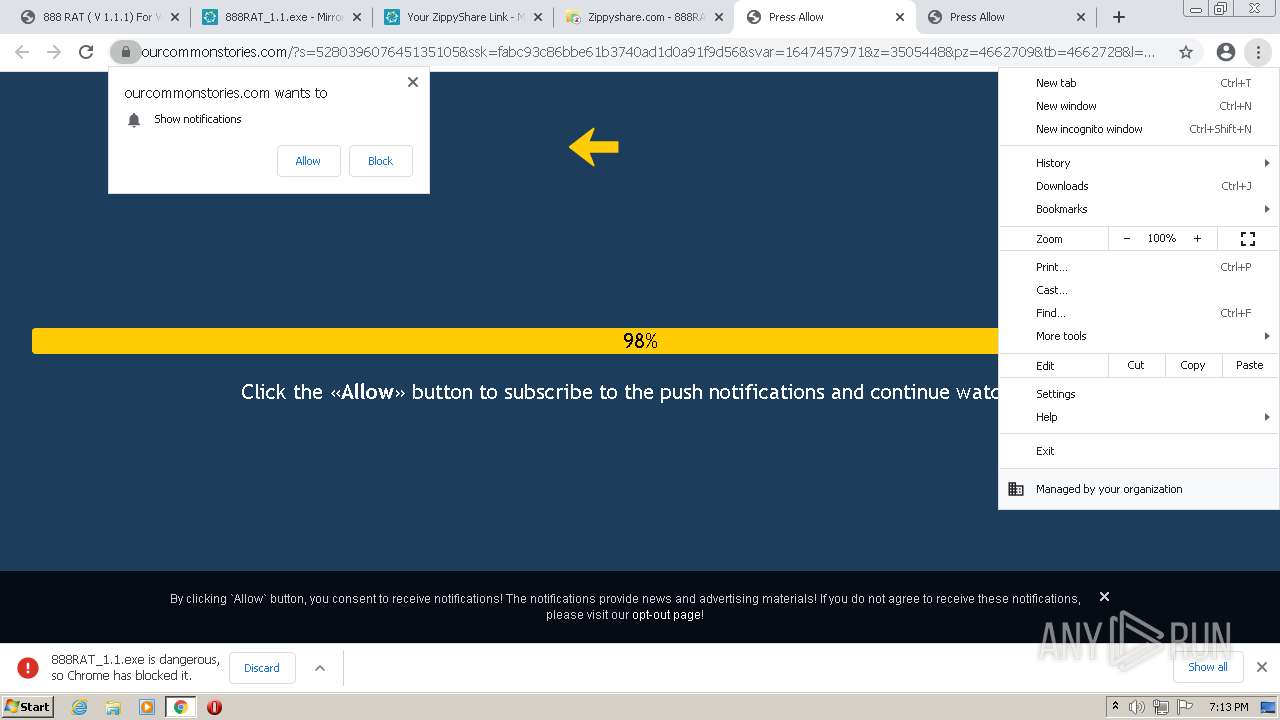Open Action Center flag tray icon

1185,707
